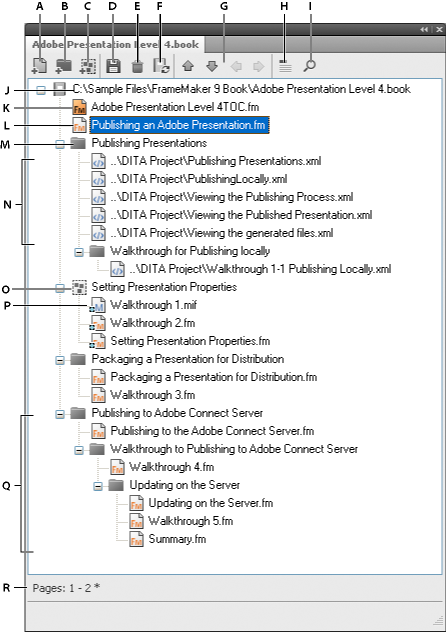Click the Move Up arrow icon
This screenshot has height=632, width=446.
[x=188, y=66]
